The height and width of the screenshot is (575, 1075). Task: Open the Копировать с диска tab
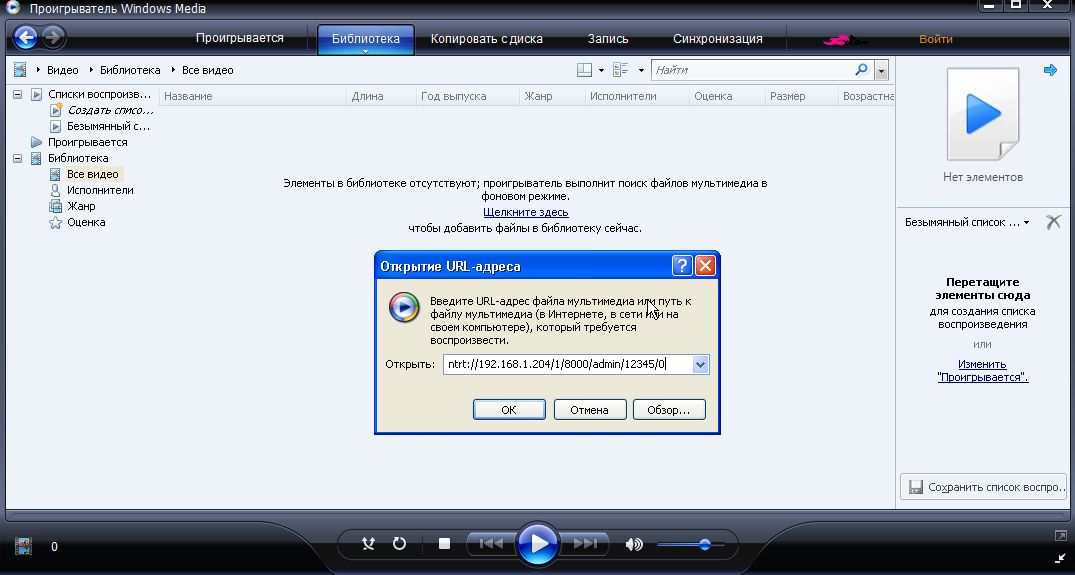point(487,38)
